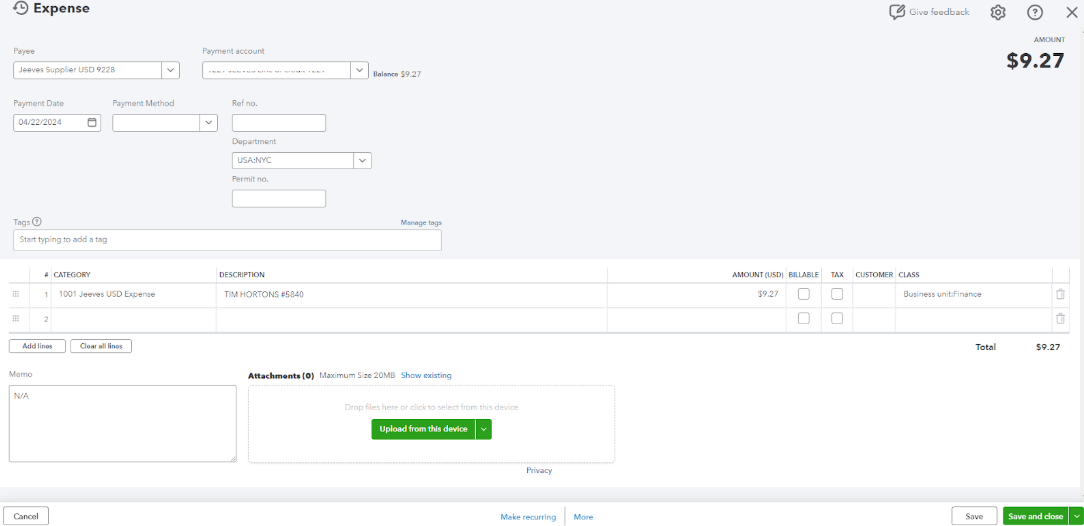
Task: Click into the Ref no. field
Action: [x=279, y=123]
